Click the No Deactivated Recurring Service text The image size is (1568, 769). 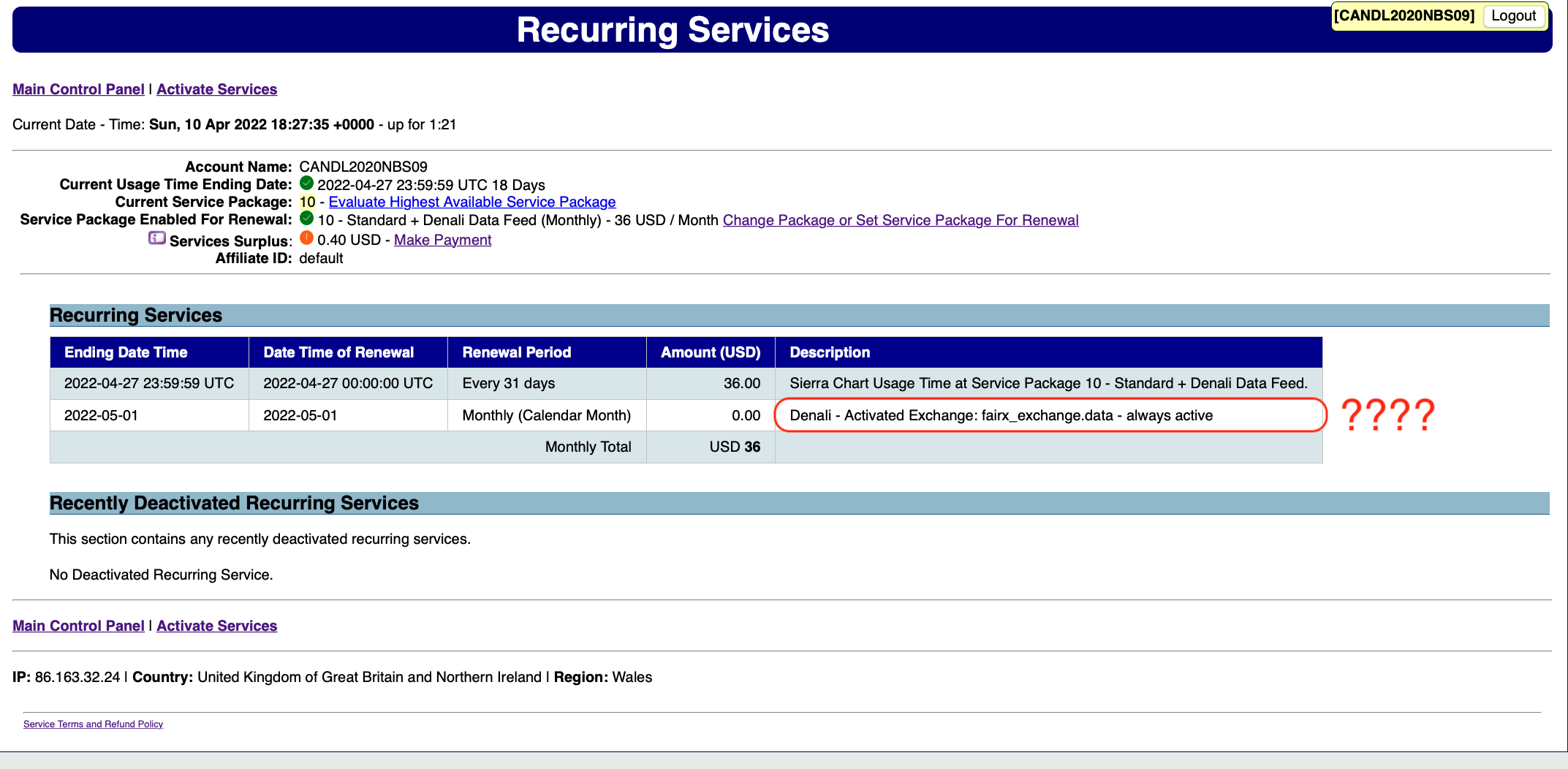(161, 575)
